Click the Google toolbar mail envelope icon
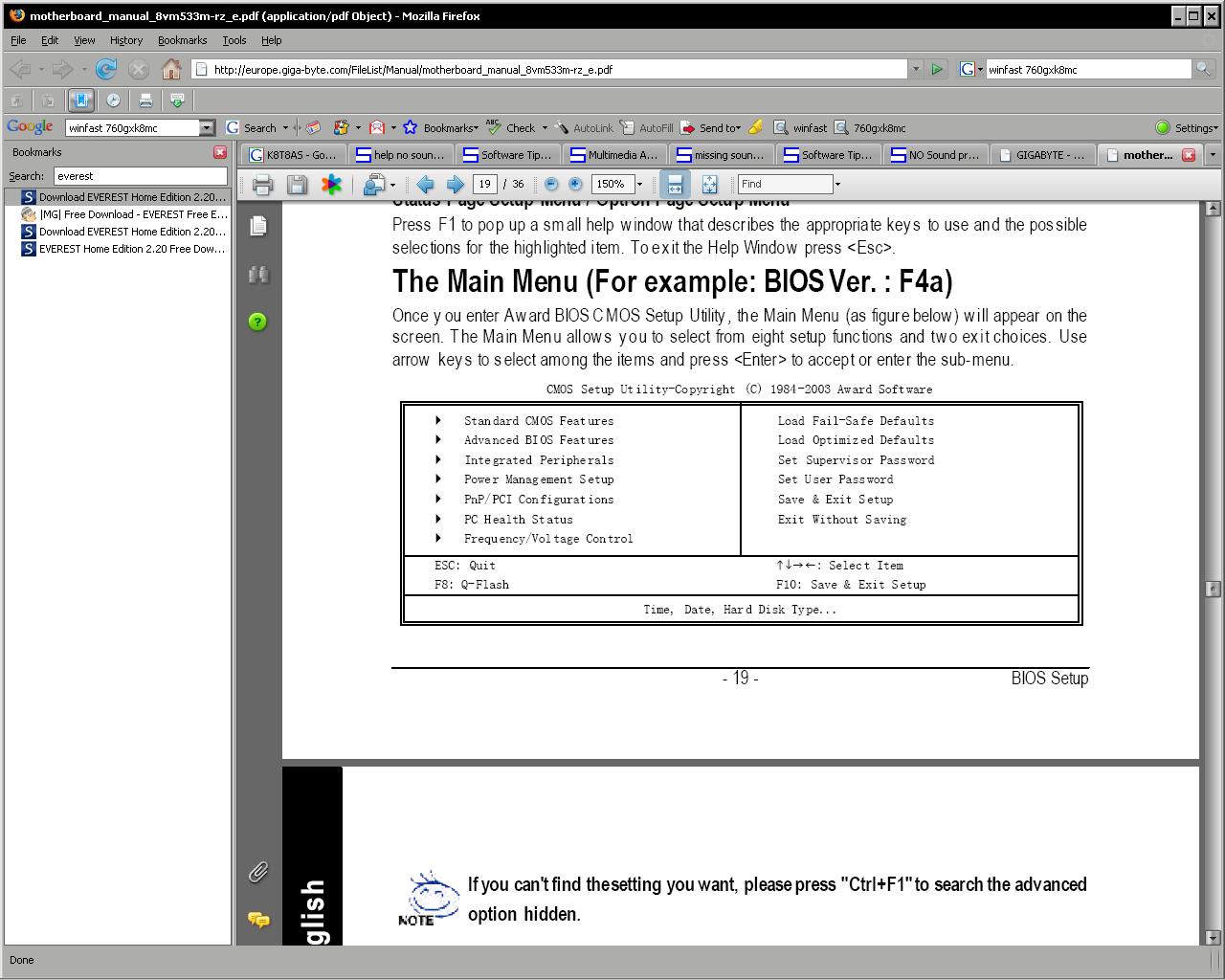 pos(377,127)
